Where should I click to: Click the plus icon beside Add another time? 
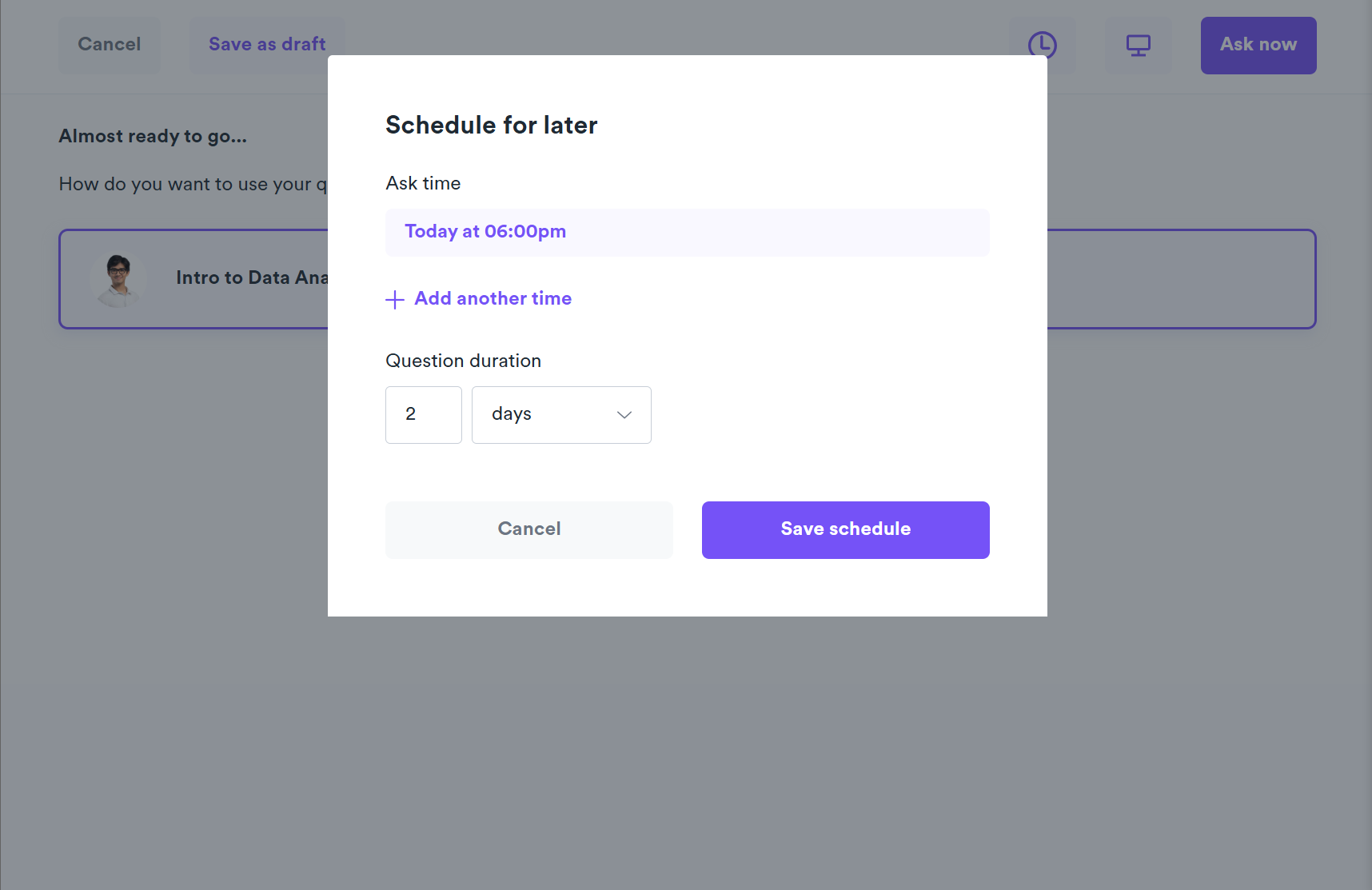pyautogui.click(x=395, y=300)
